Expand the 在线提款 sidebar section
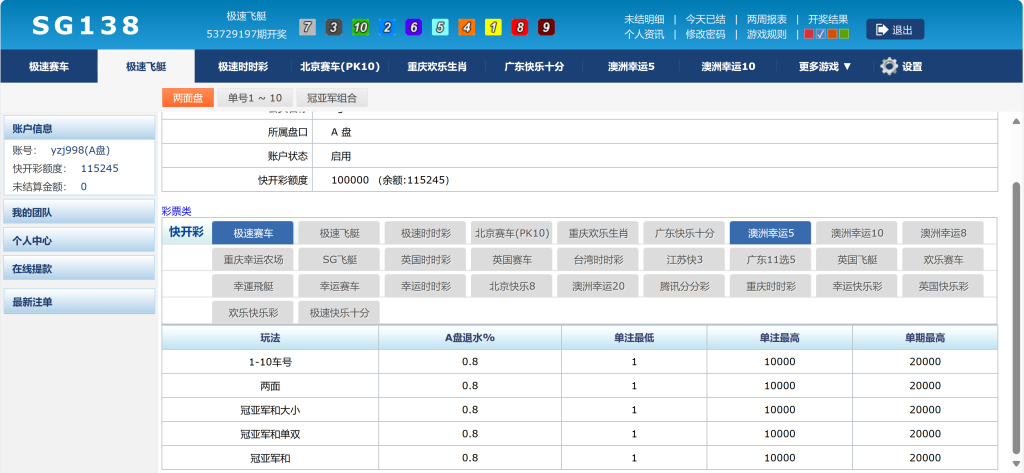The image size is (1024, 473). click(x=80, y=269)
